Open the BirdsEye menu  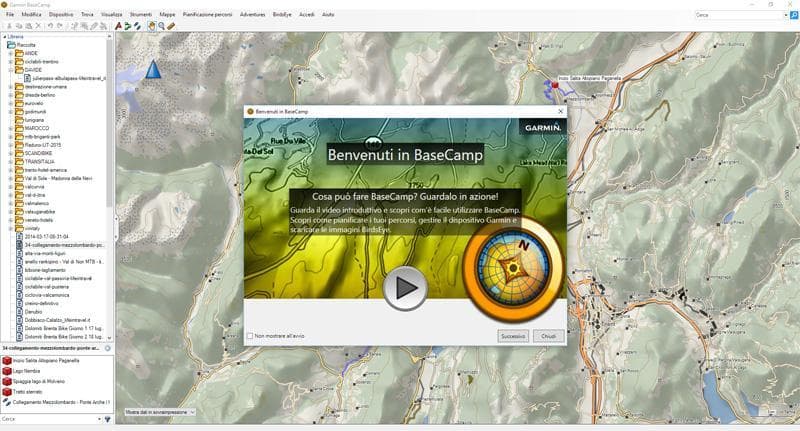click(282, 15)
